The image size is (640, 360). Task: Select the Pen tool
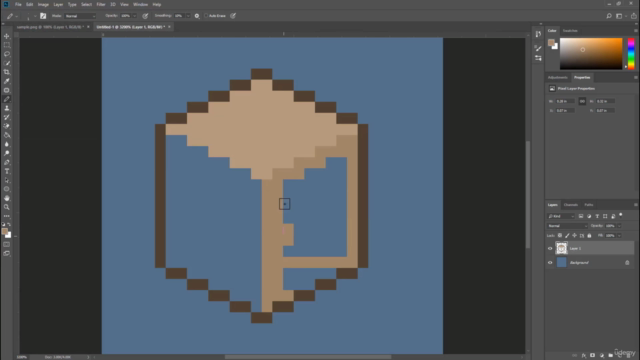(x=7, y=162)
